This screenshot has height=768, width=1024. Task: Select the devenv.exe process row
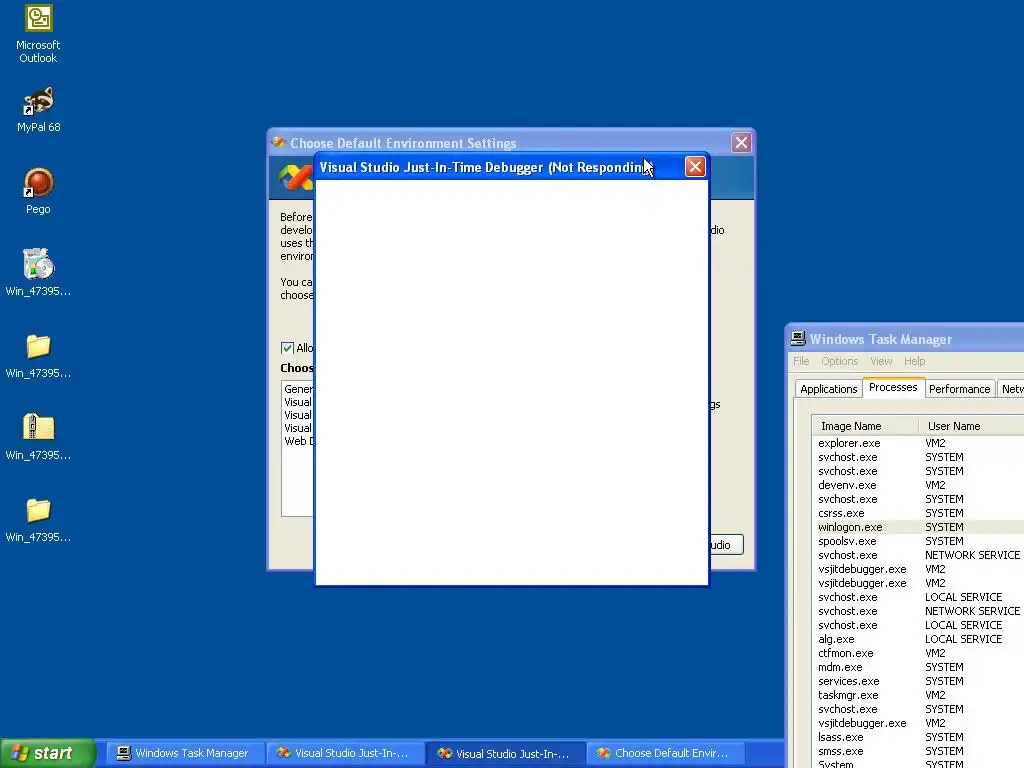coord(918,485)
